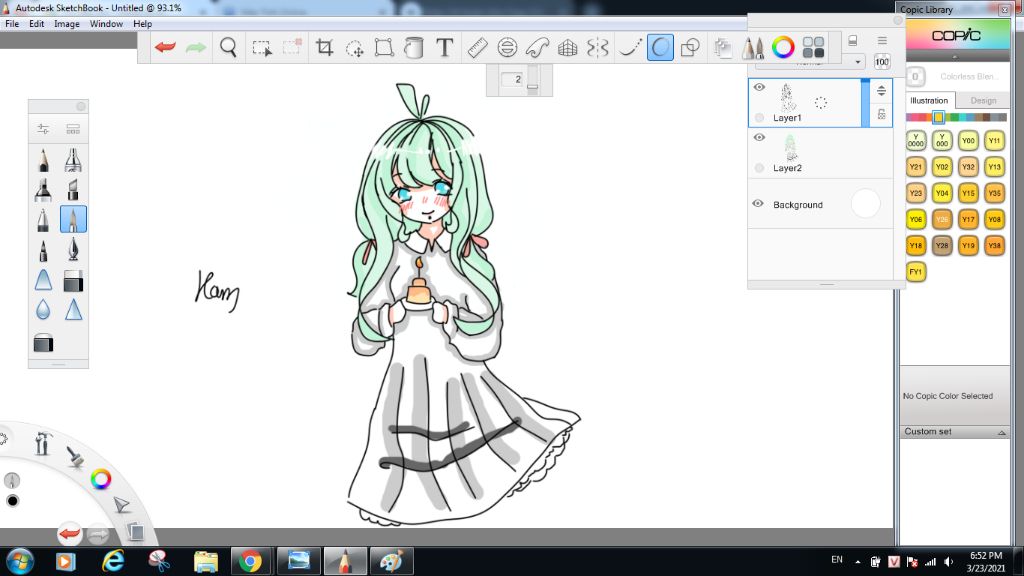This screenshot has width=1024, height=576.
Task: Toggle the lock circle on Layer2
Action: coord(759,168)
